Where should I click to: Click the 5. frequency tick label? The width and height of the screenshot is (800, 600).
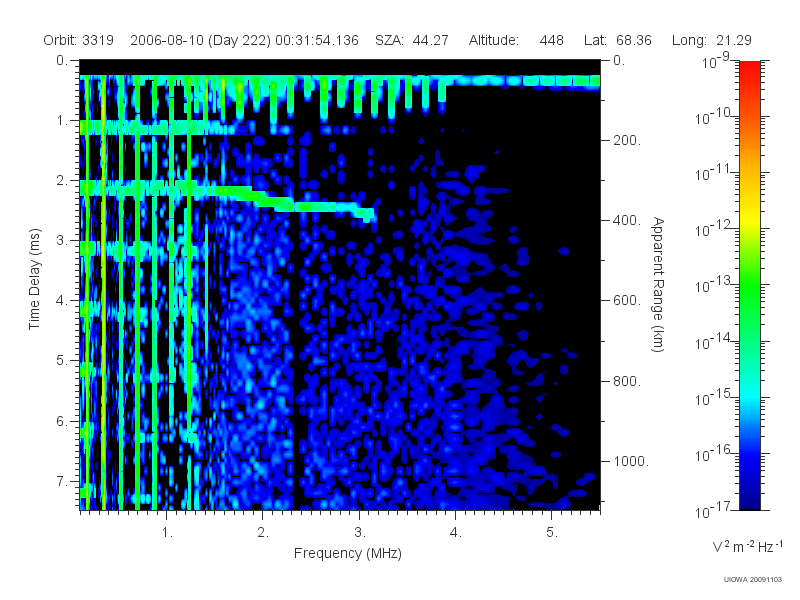coord(552,533)
